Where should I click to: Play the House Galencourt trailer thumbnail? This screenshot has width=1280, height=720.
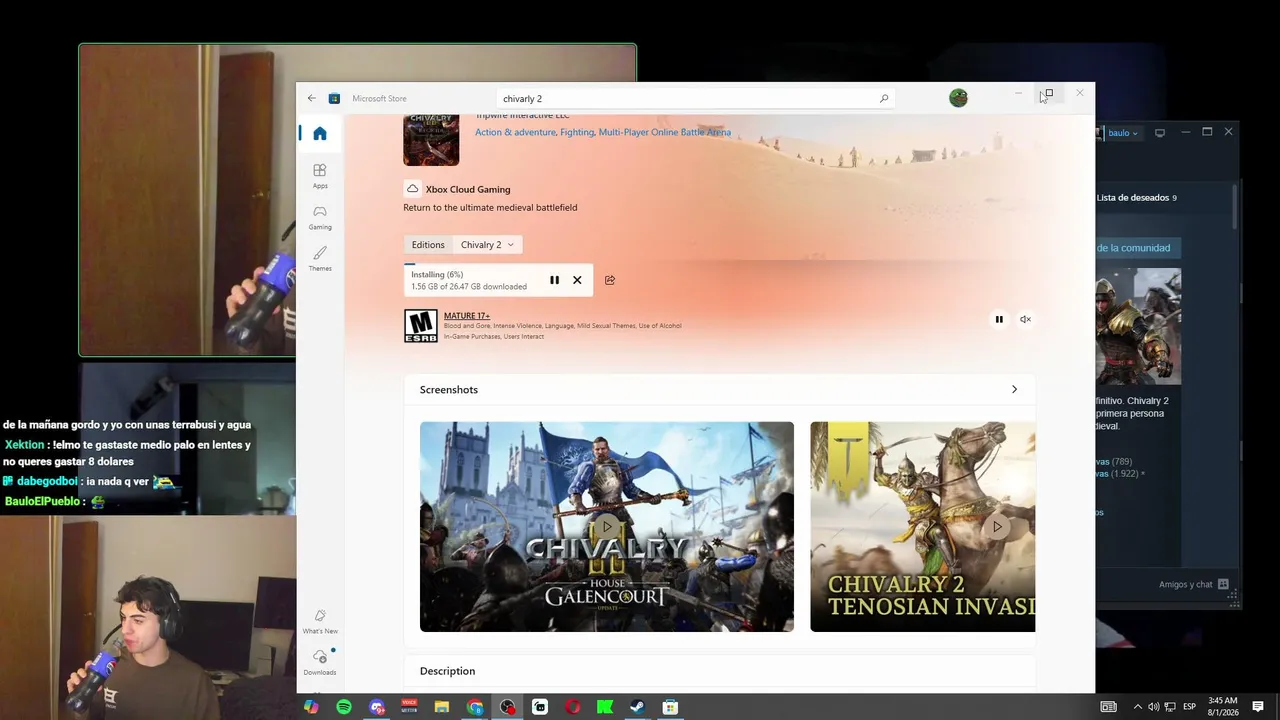607,526
